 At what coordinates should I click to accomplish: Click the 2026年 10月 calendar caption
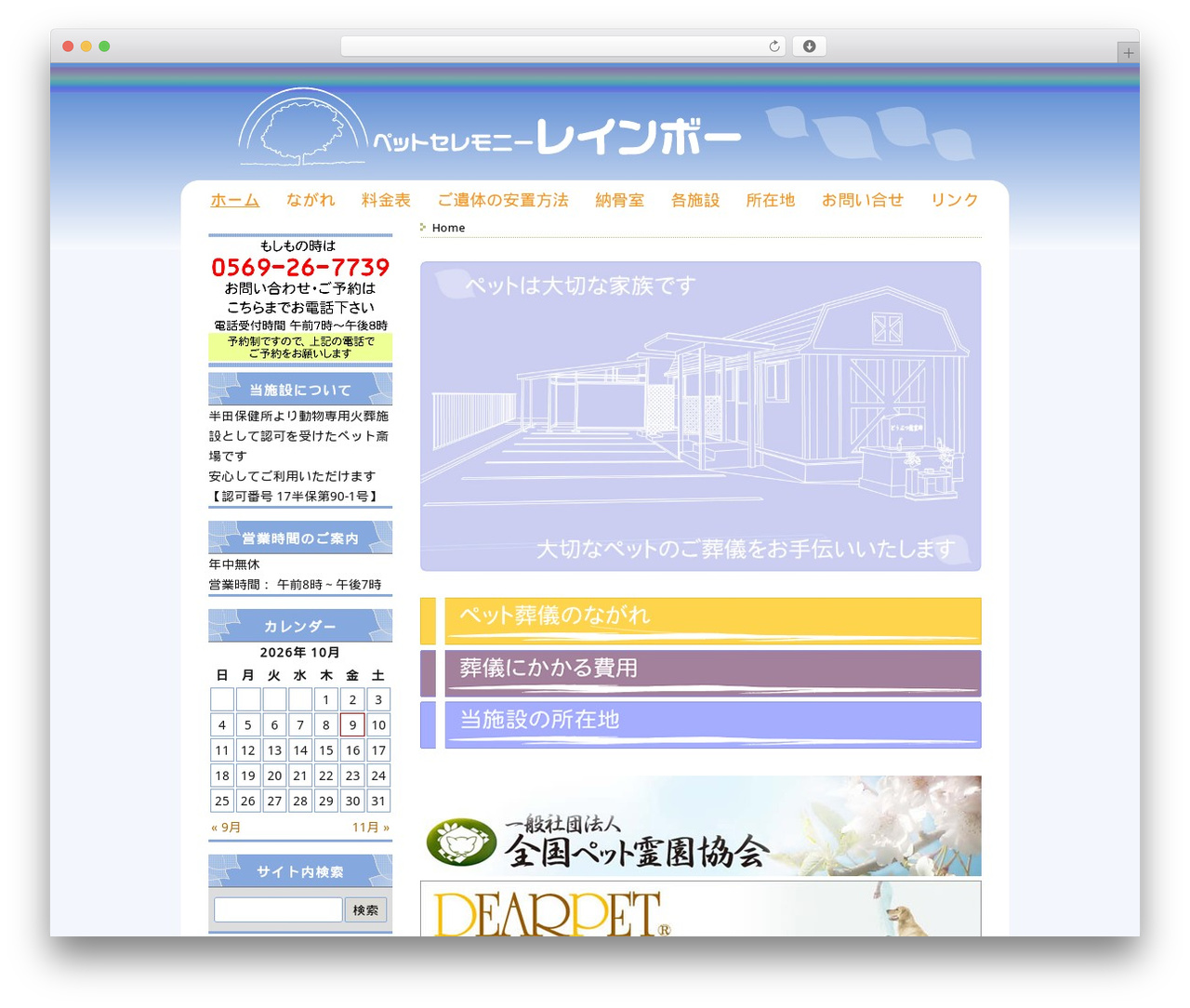point(300,653)
